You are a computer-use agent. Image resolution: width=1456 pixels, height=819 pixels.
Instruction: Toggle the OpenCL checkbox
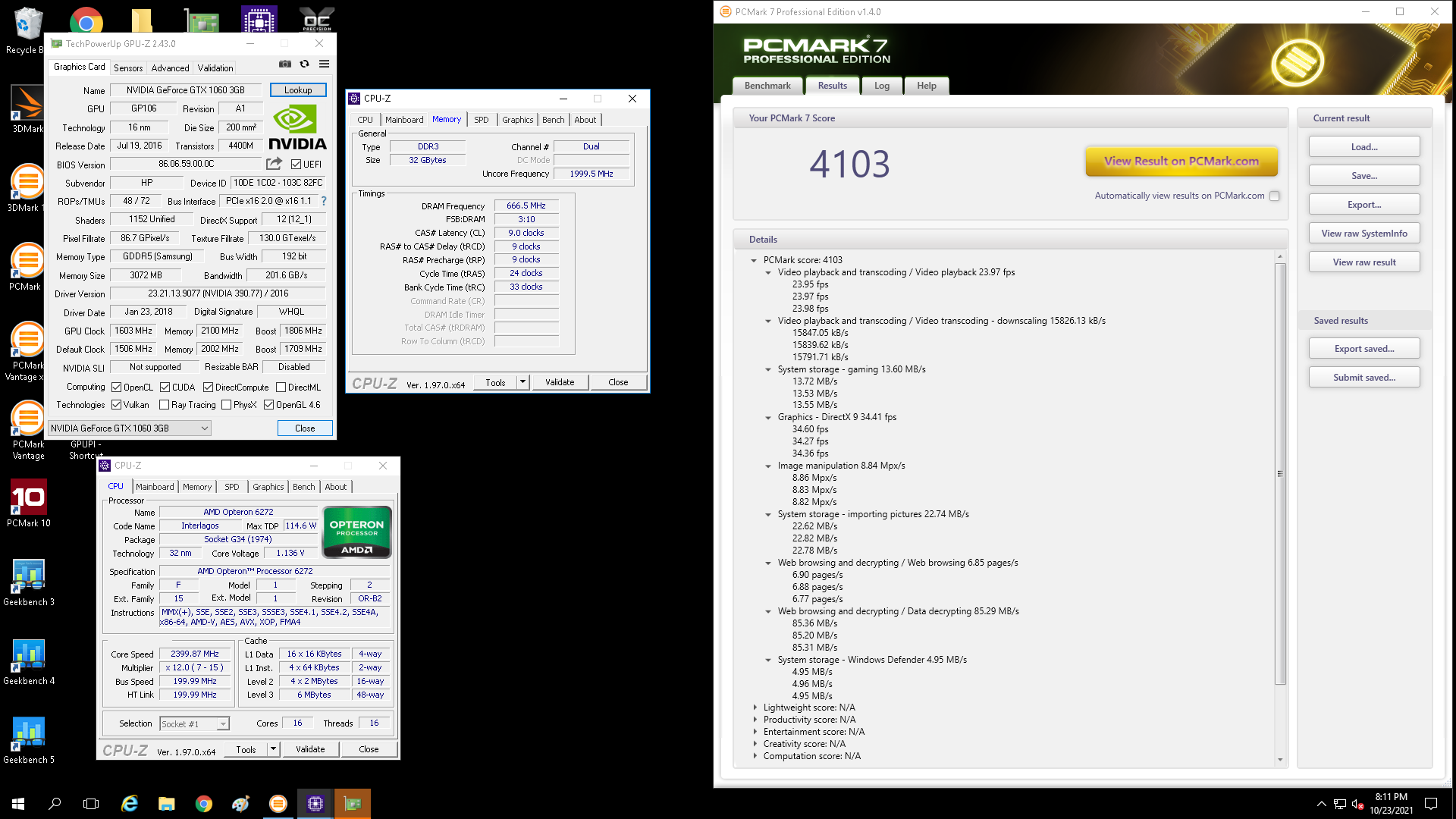[x=117, y=388]
